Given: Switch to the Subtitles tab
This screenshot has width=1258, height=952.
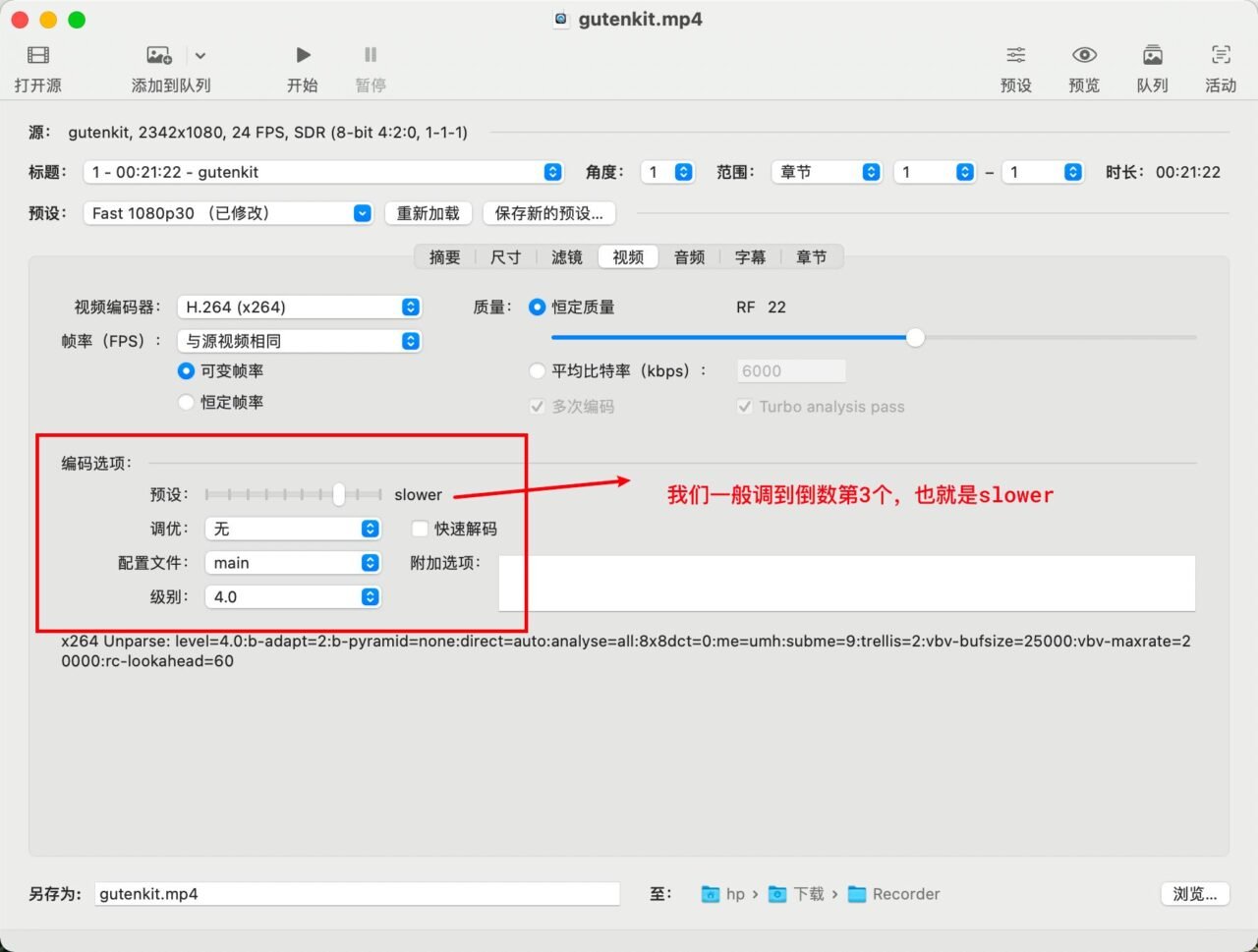Looking at the screenshot, I should pos(750,257).
